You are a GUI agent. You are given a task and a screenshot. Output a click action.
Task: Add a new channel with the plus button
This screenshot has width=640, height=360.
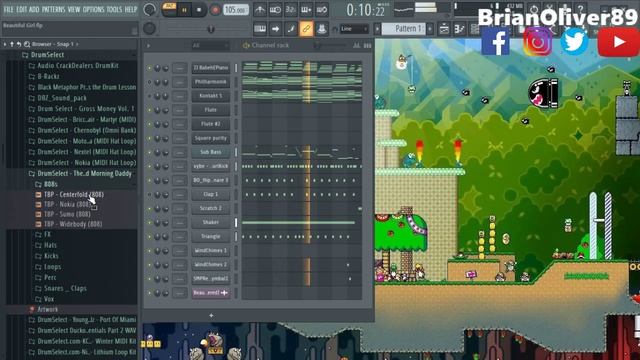211,315
